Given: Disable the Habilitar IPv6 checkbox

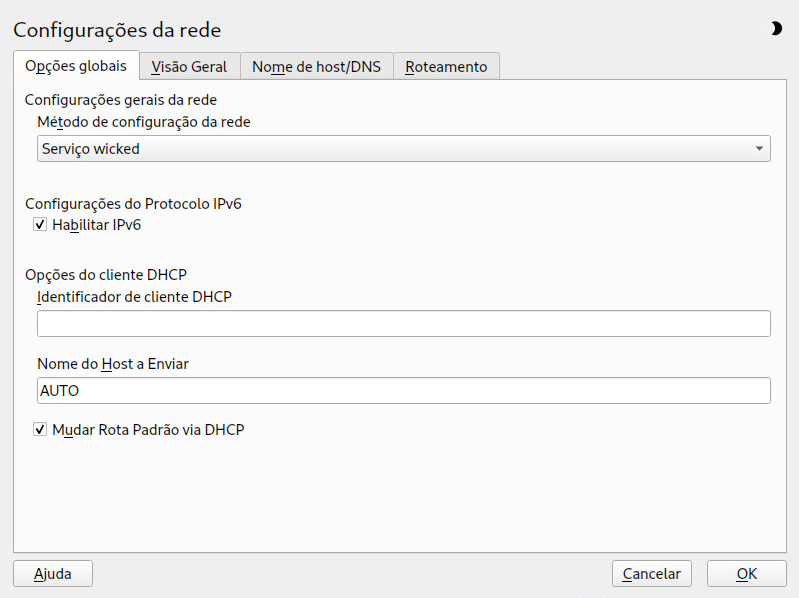Looking at the screenshot, I should point(40,225).
